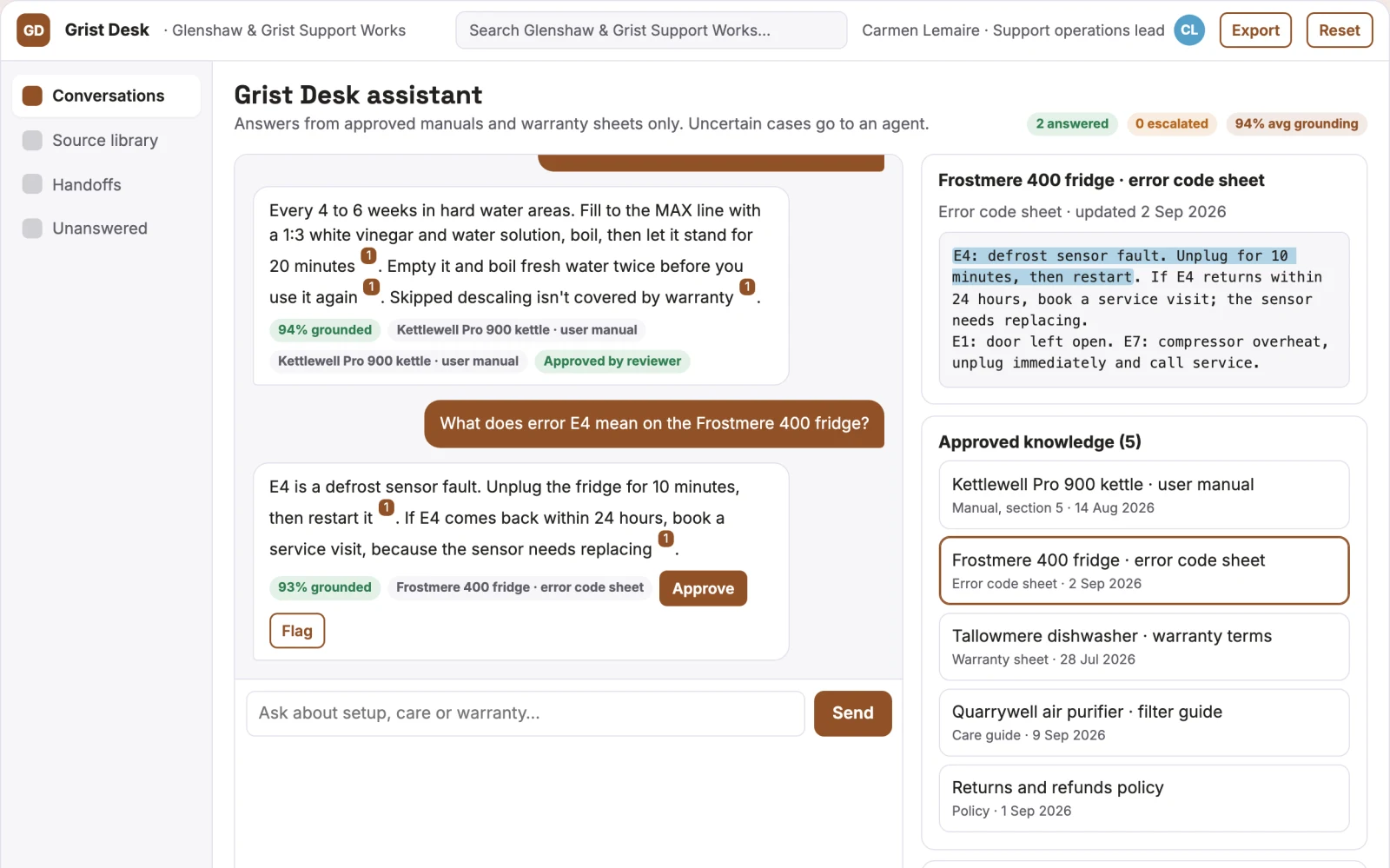
Task: Open the Frostmere error code sheet source chip
Action: [520, 587]
